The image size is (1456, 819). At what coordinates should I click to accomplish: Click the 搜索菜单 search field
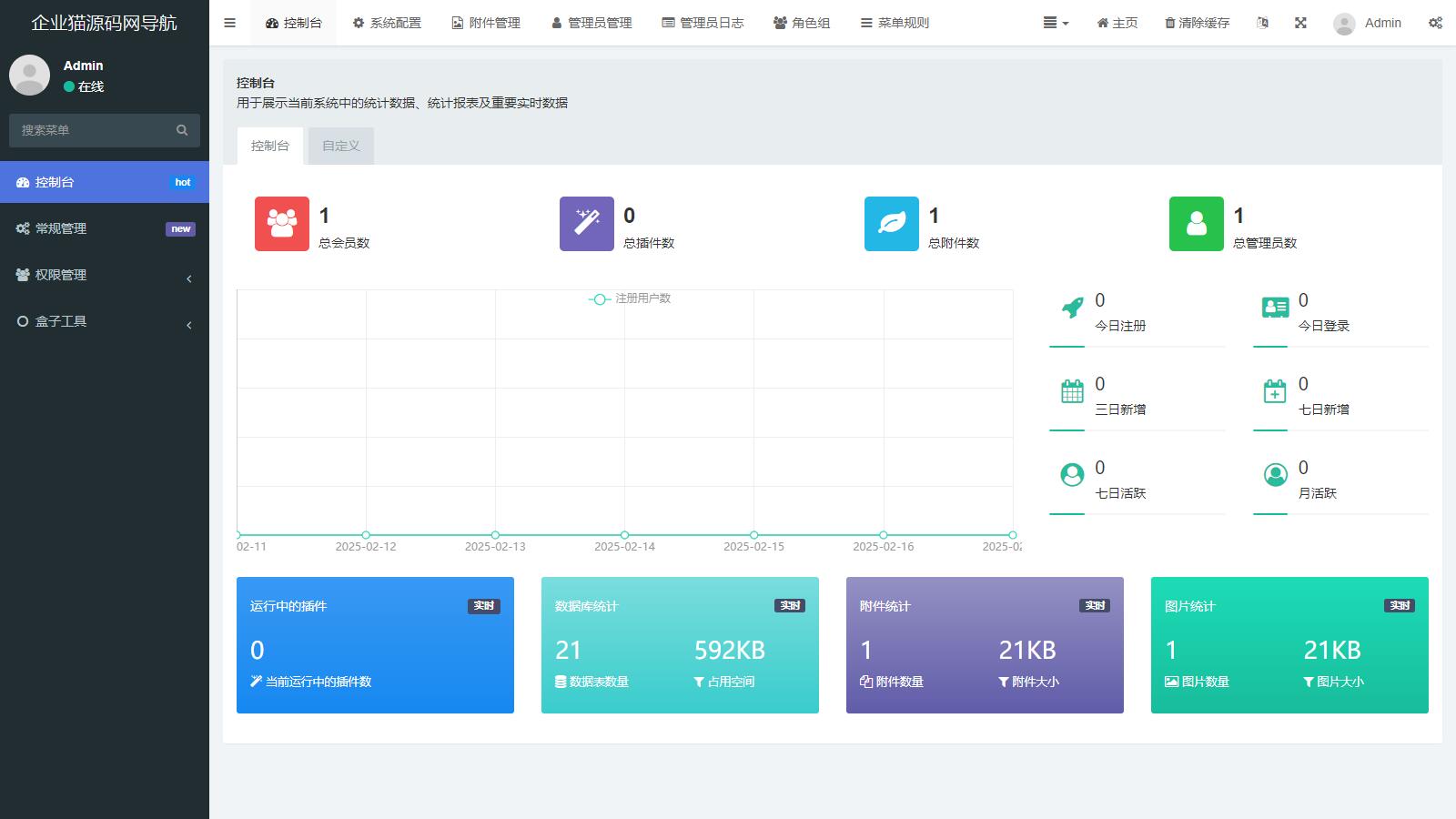(96, 130)
